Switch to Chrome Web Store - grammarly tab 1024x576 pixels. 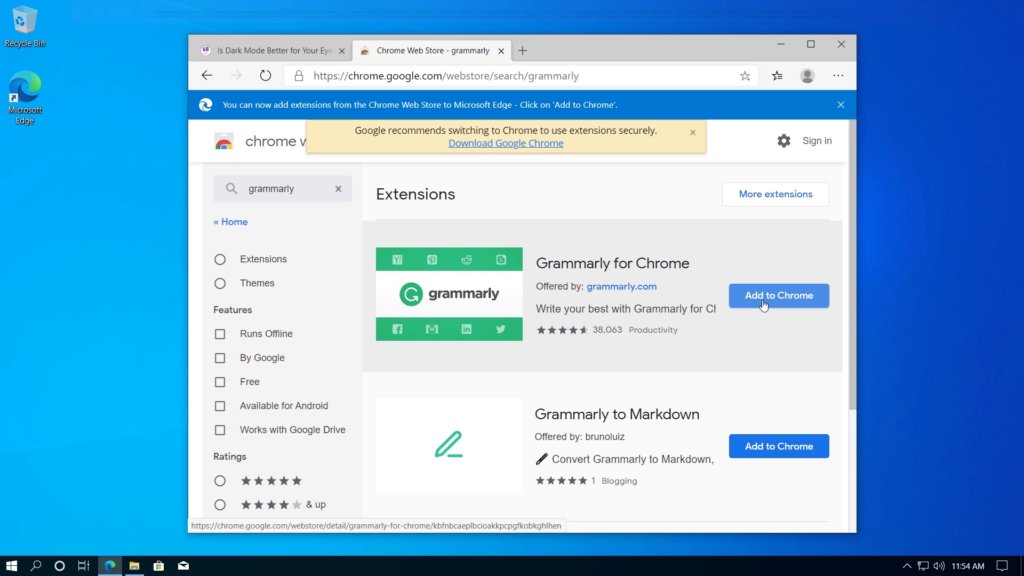pos(432,50)
